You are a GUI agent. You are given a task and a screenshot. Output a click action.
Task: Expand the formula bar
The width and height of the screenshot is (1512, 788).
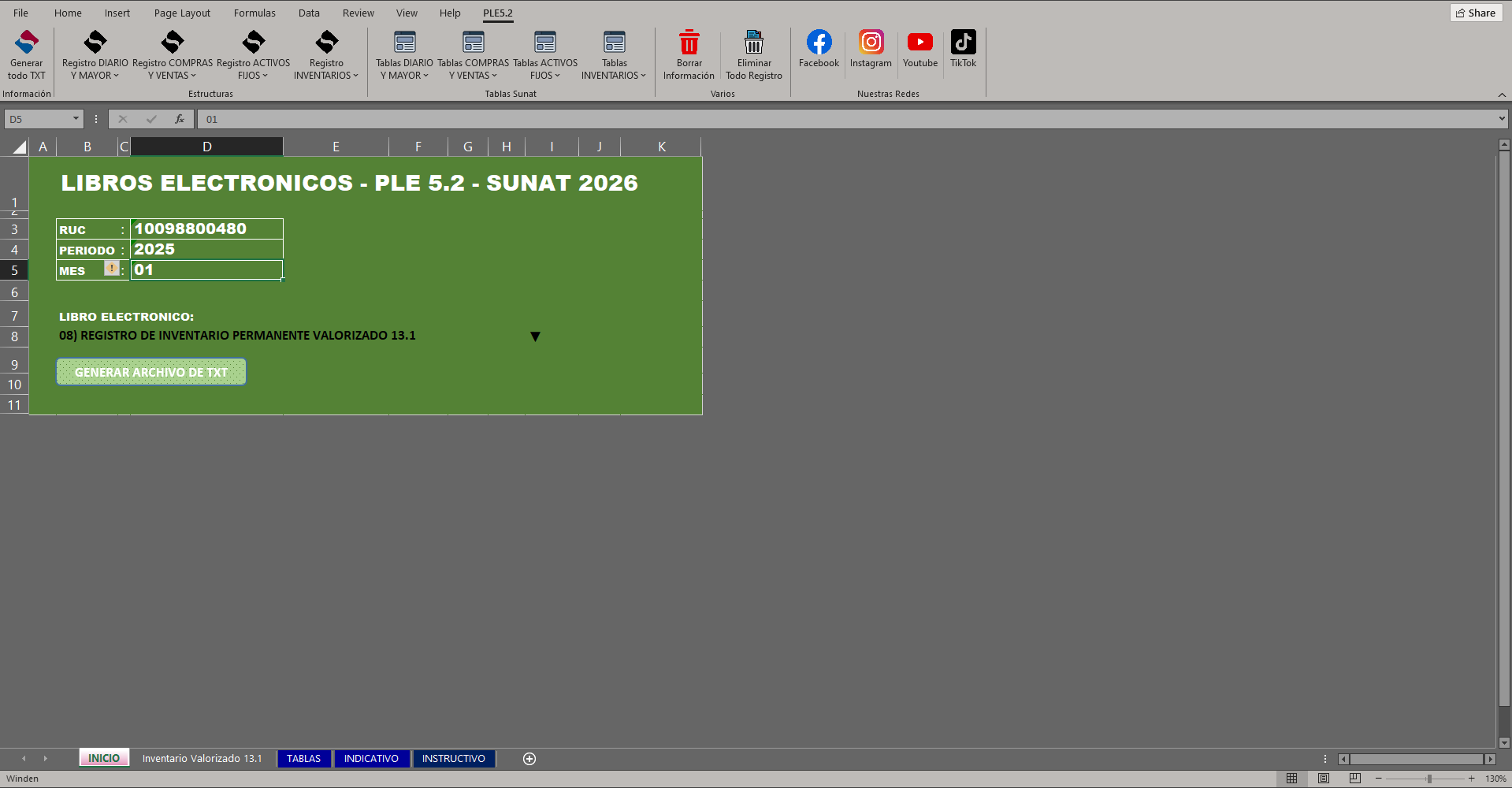[1502, 119]
